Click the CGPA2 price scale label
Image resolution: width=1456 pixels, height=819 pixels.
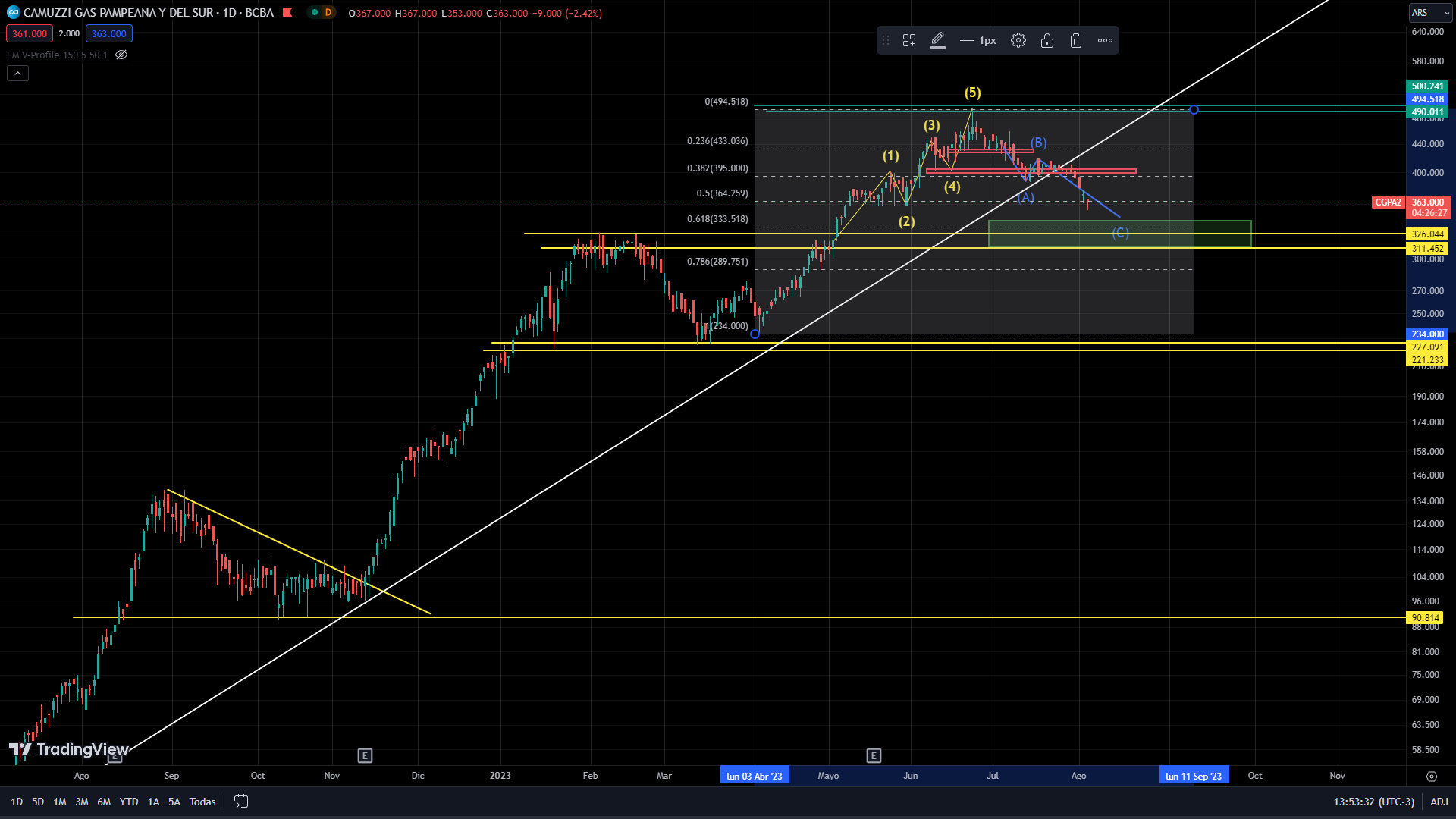(1389, 202)
